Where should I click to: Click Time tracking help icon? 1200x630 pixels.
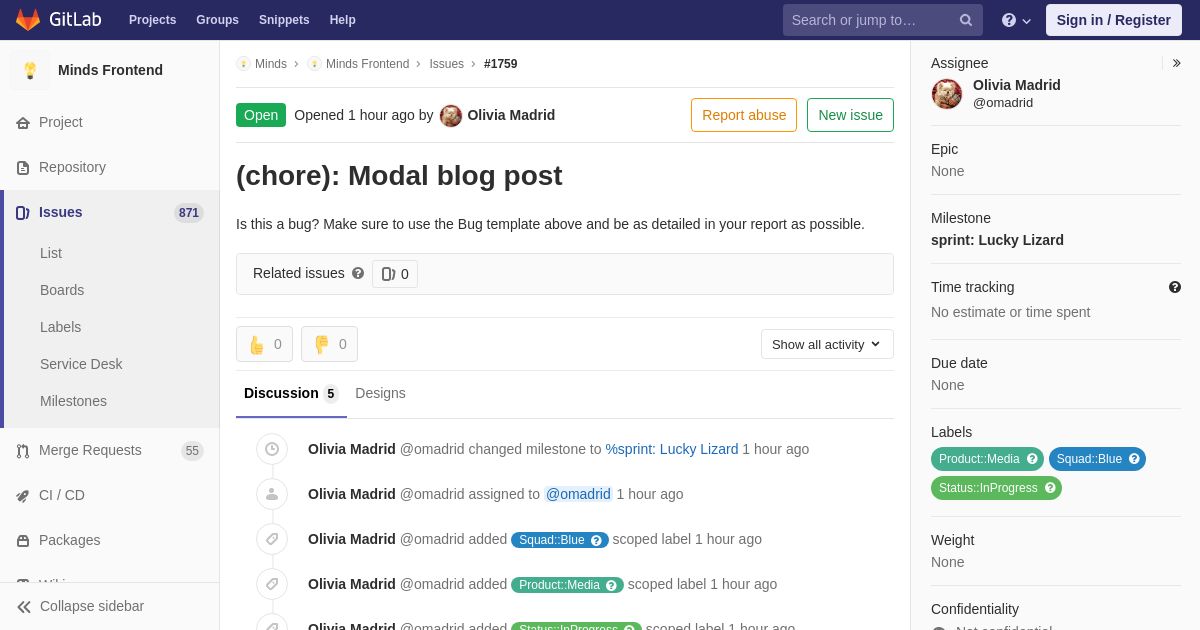pos(1175,287)
